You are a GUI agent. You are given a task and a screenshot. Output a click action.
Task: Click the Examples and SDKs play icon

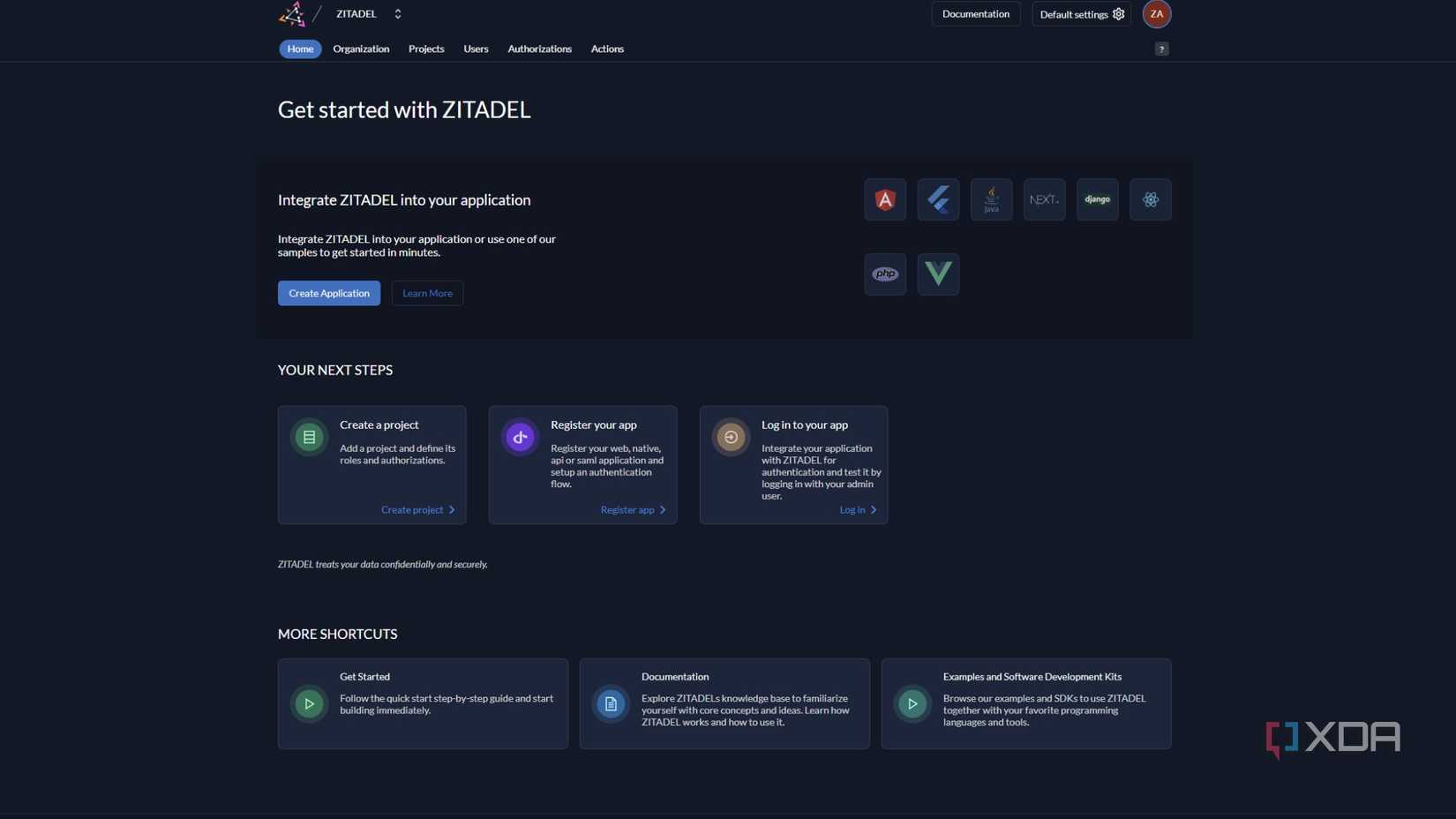tap(912, 703)
